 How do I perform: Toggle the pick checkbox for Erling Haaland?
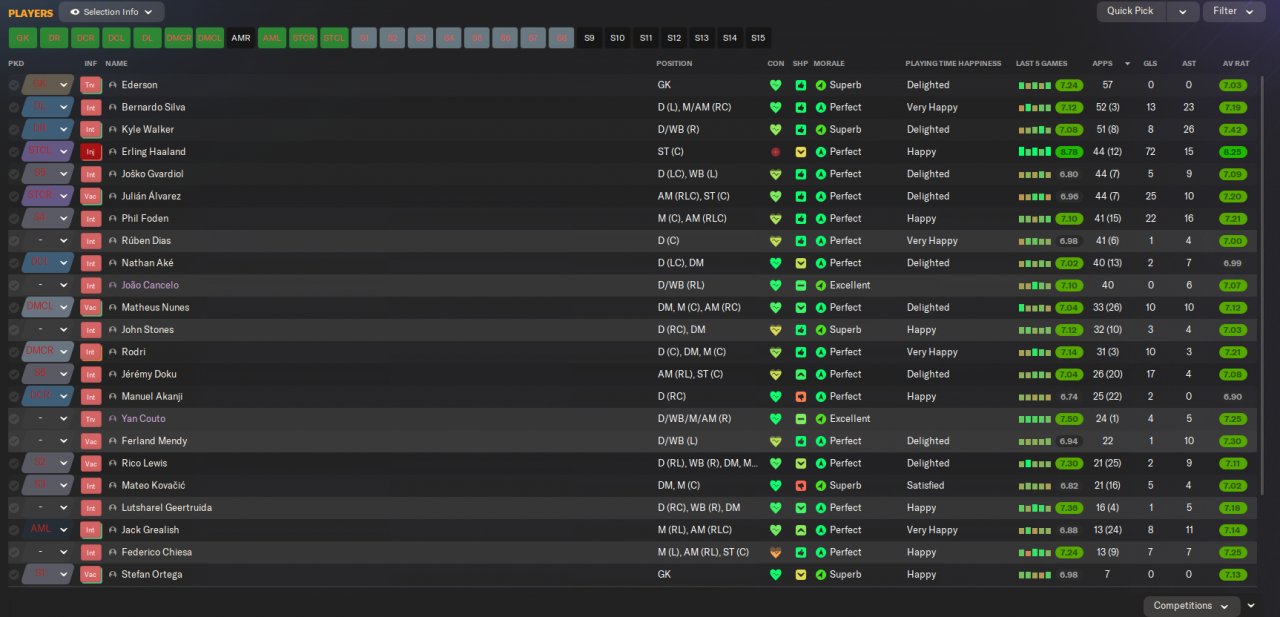14,152
